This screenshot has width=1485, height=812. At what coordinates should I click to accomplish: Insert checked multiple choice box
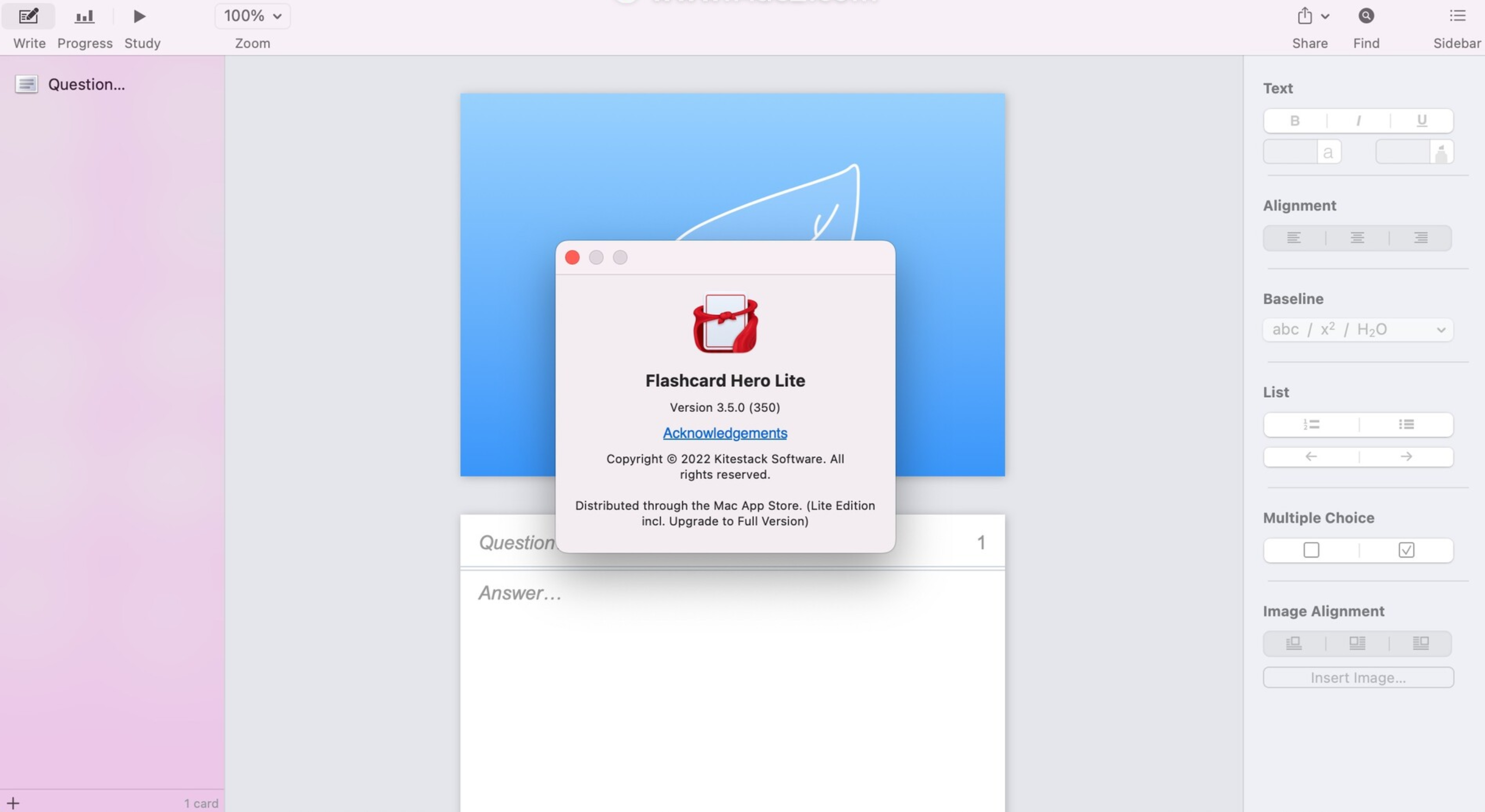[x=1406, y=550]
